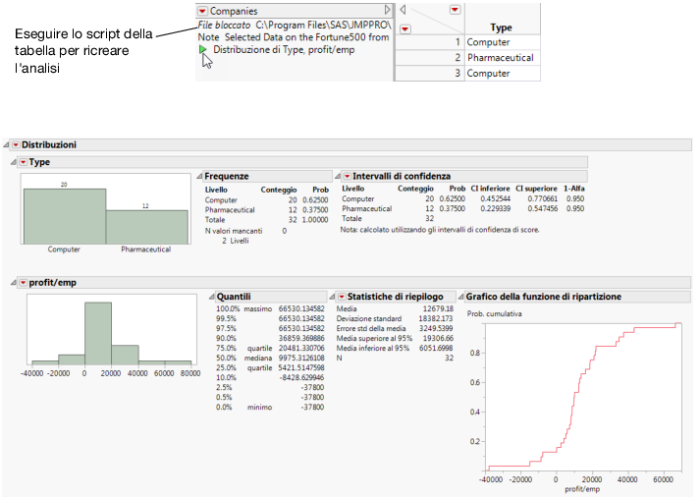Open the profit/emp red triangle menu
This screenshot has width=700, height=498.
(x=22, y=283)
